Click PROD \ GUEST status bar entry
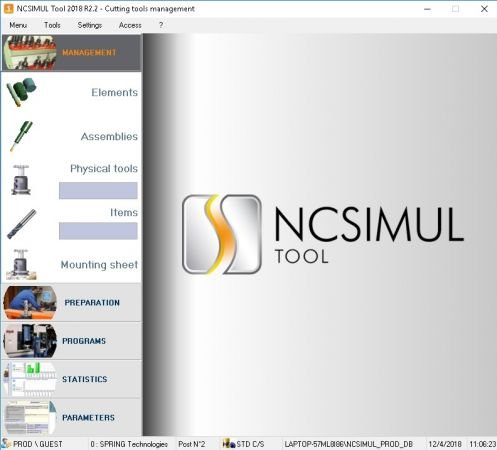 click(38, 444)
